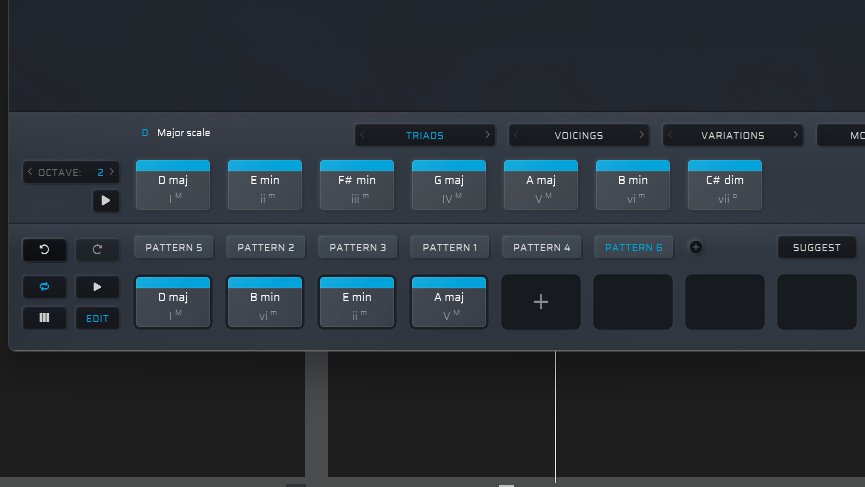Click the octave value 2
Viewport: 865px width, 487px height.
tap(100, 173)
